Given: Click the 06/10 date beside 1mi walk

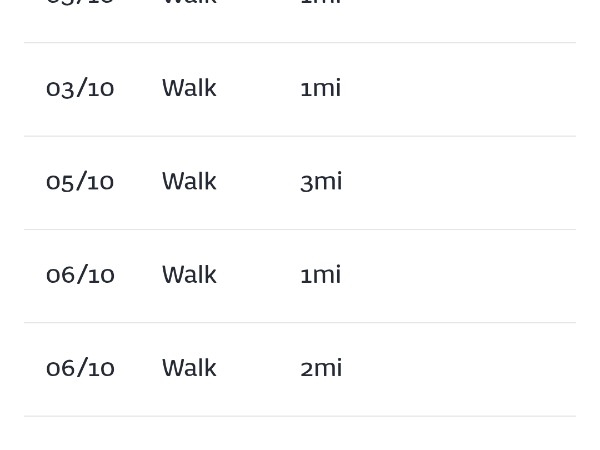Looking at the screenshot, I should (x=80, y=274).
